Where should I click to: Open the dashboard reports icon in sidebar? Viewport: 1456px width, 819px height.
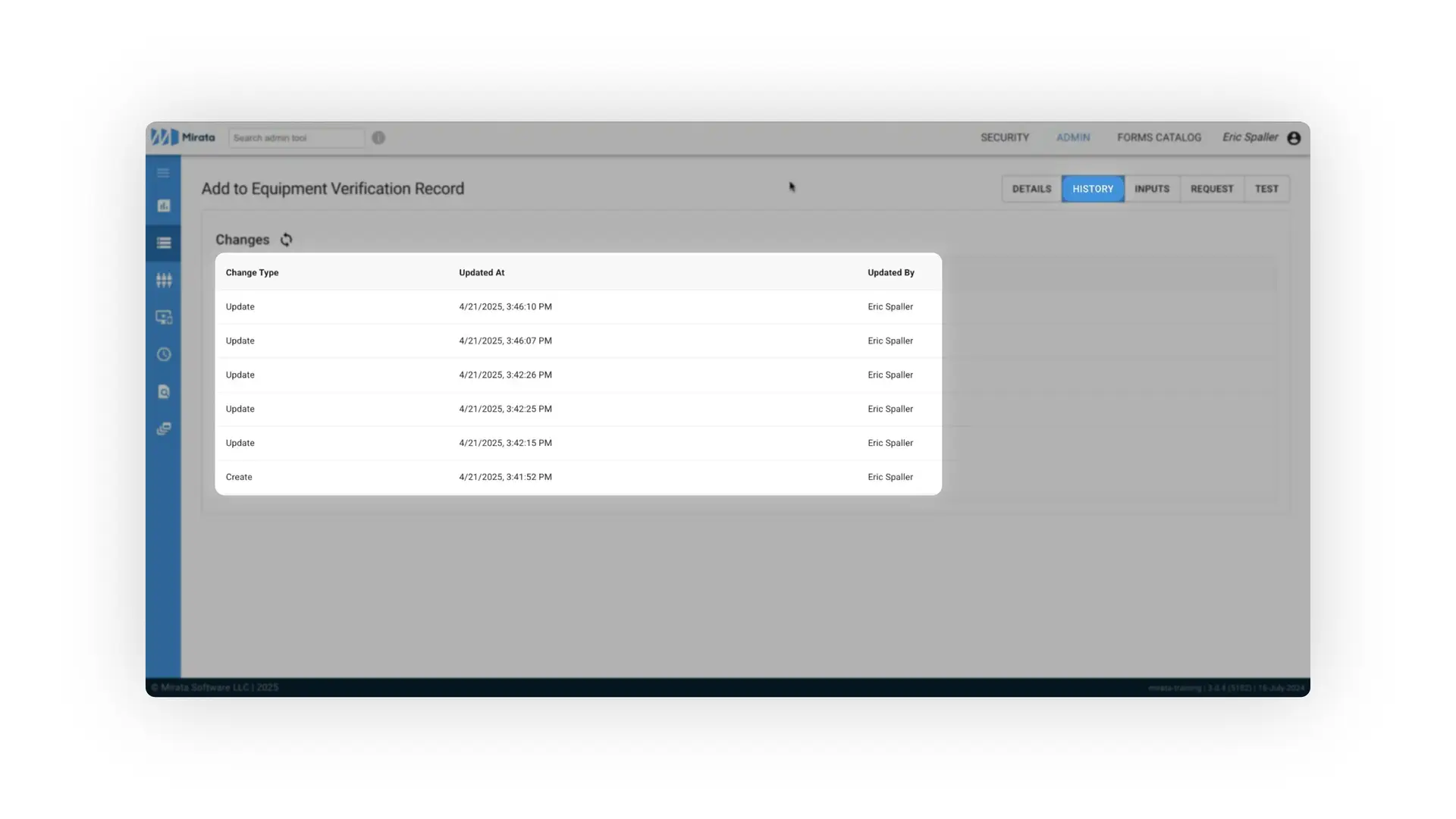(x=163, y=206)
